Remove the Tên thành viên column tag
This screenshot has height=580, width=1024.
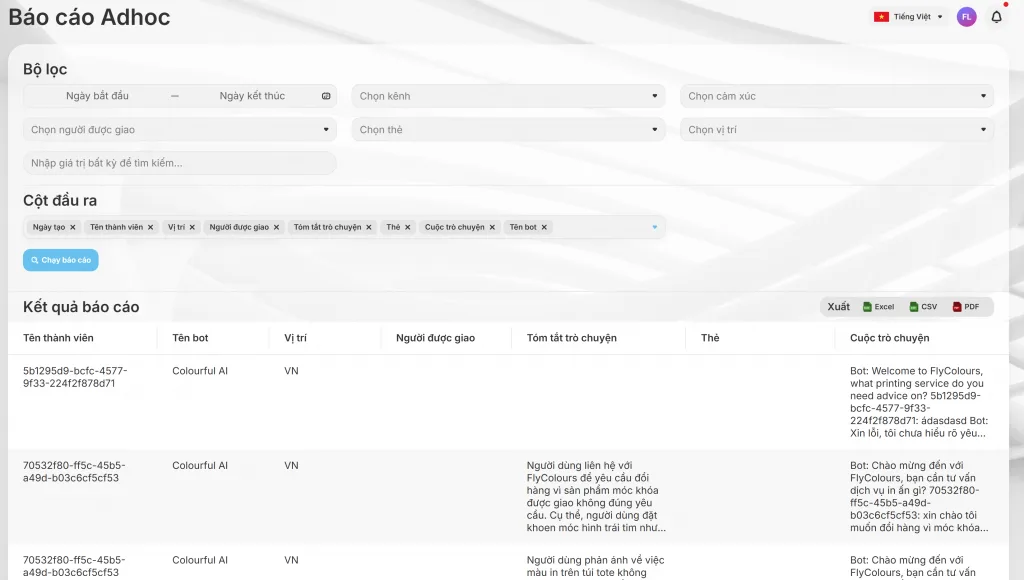click(x=150, y=227)
